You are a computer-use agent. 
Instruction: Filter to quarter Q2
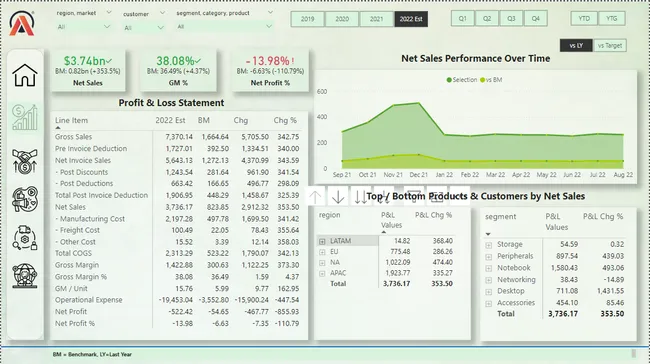click(487, 19)
